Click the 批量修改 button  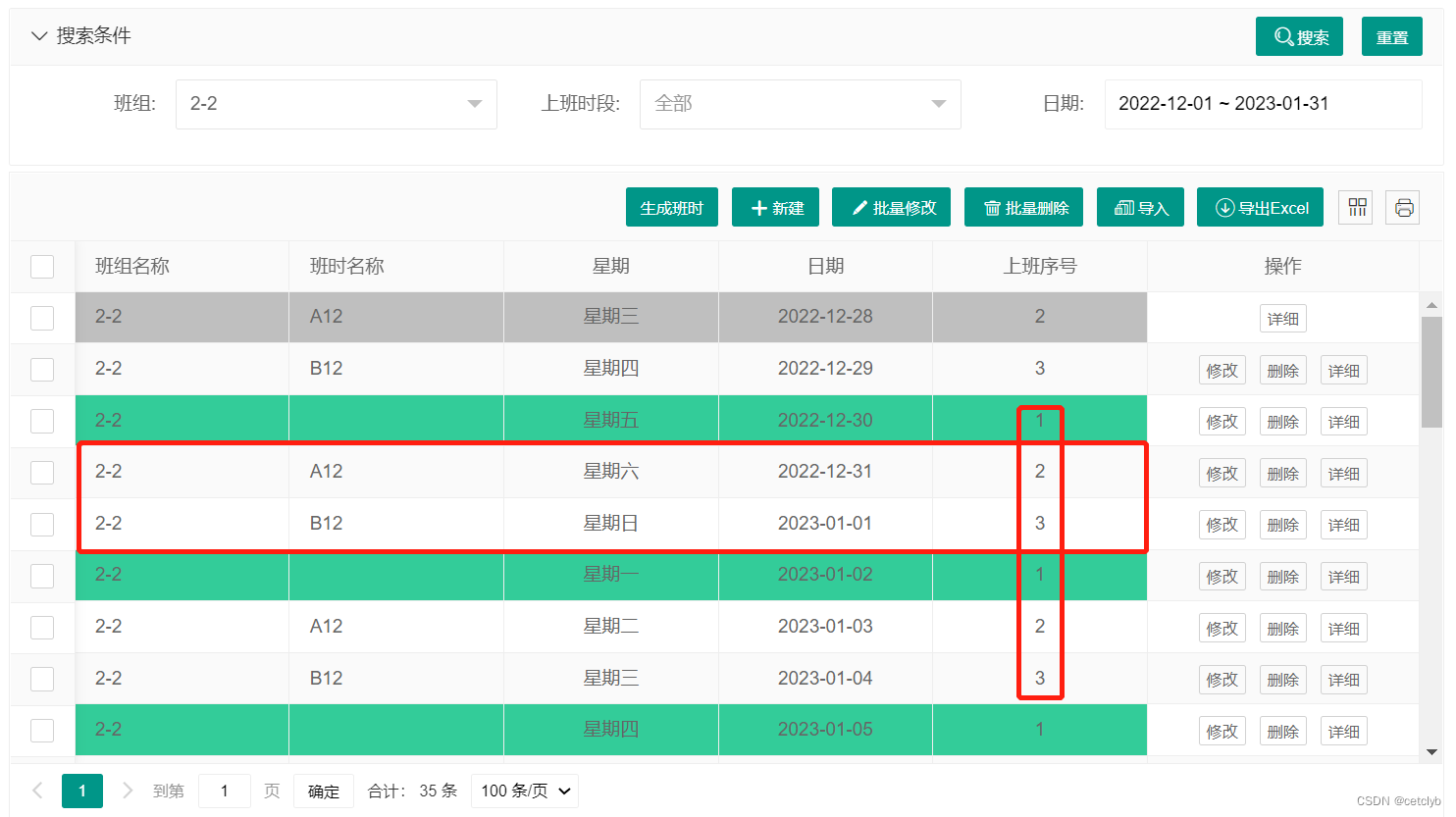[x=891, y=207]
